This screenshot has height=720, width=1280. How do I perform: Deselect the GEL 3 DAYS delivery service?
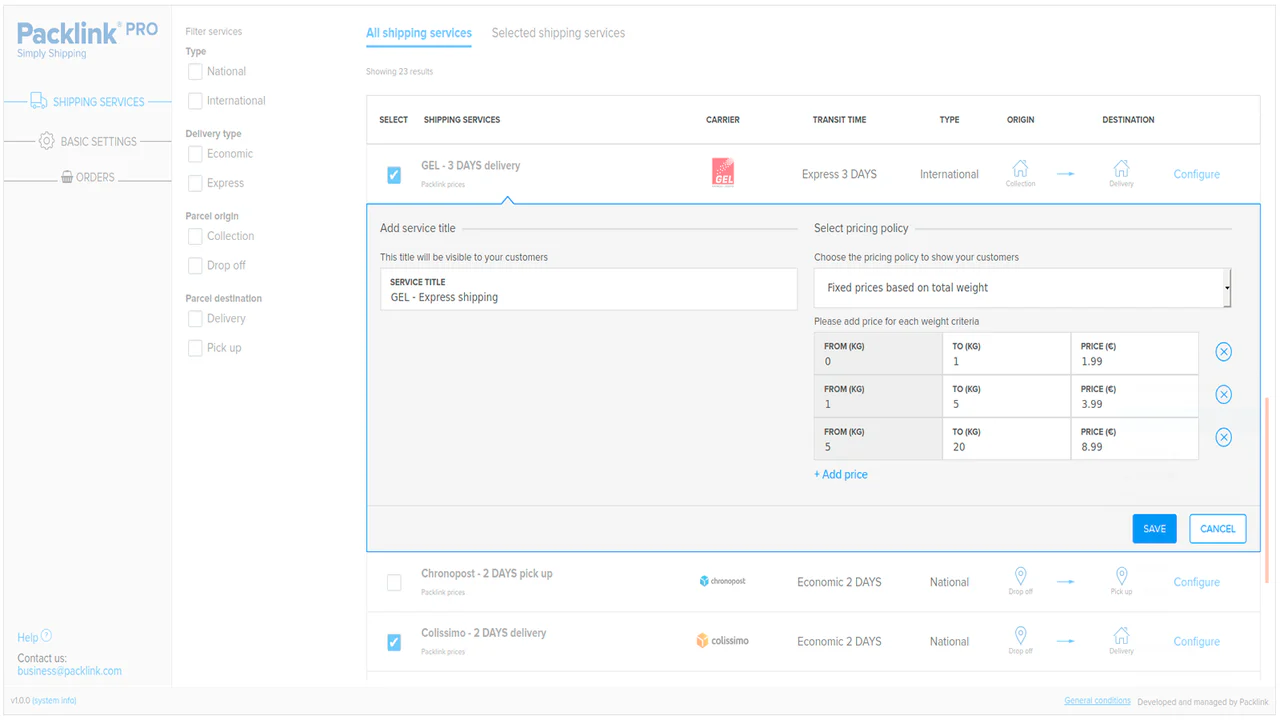(x=394, y=175)
